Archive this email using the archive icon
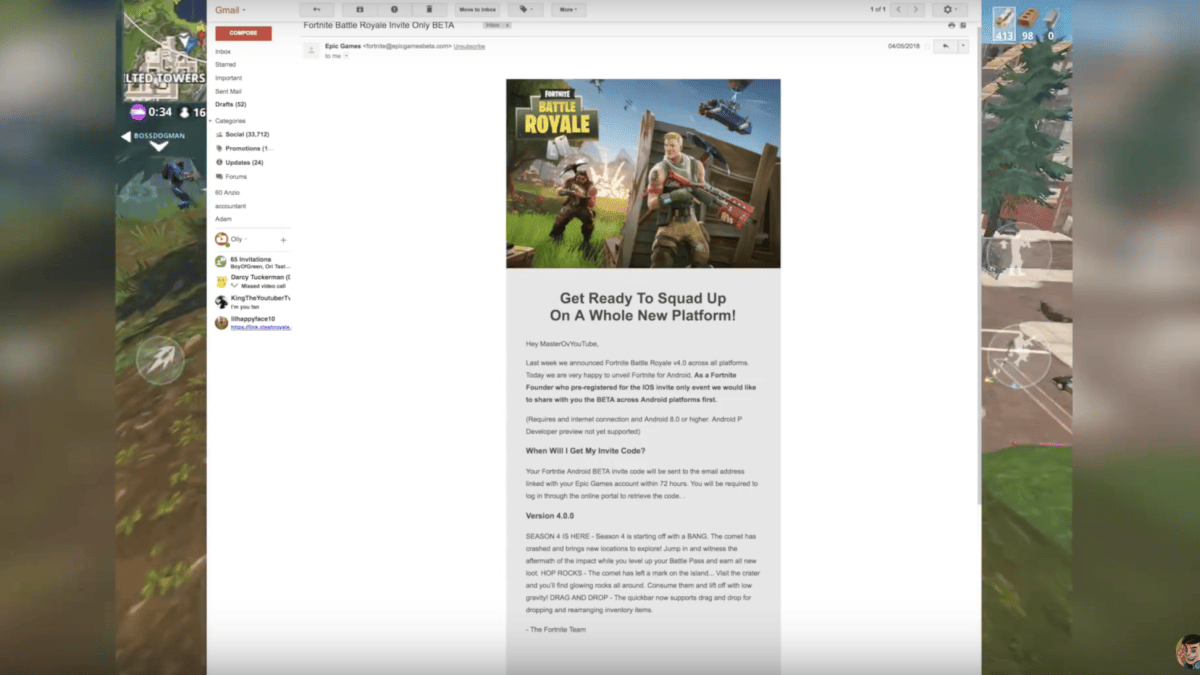 click(x=360, y=9)
